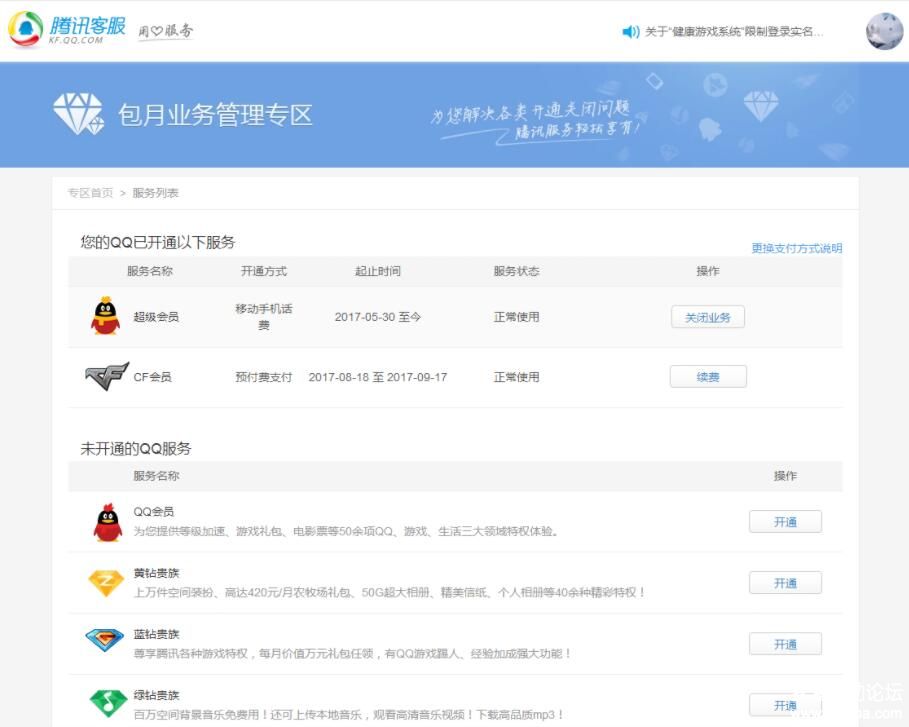The height and width of the screenshot is (727, 909).
Task: Click the Tencent Customer Service logo
Action: pos(68,30)
